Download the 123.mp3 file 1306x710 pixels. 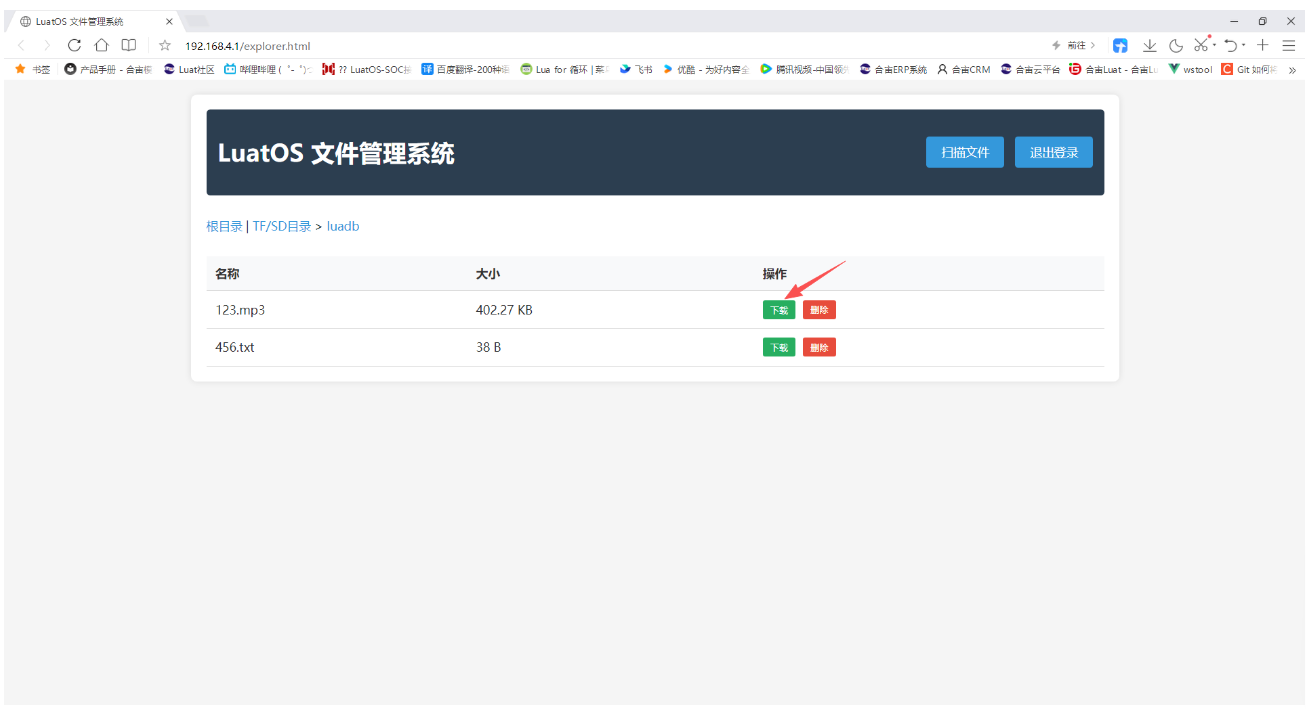click(779, 310)
